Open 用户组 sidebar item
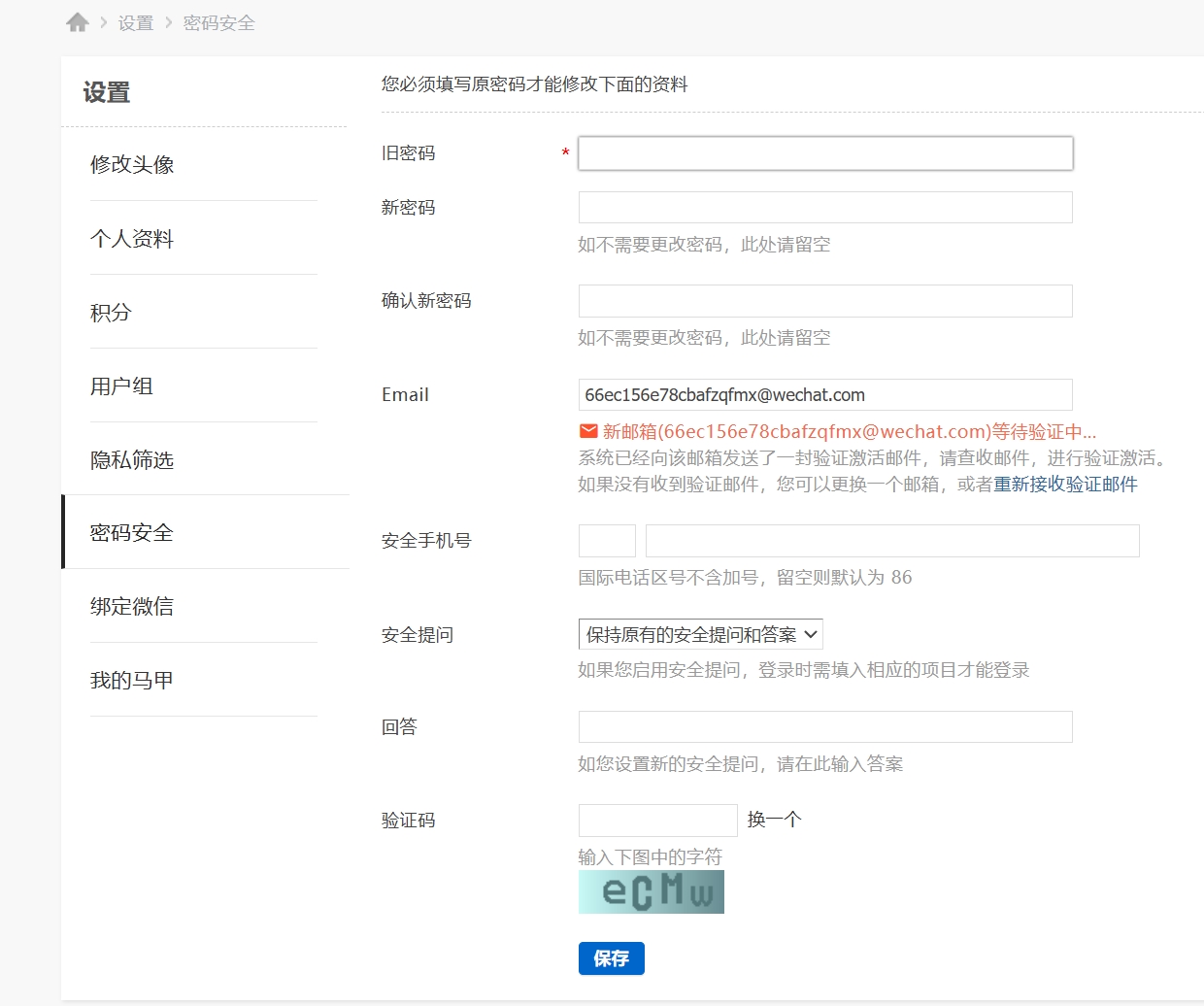Screen dimensions: 1204x1006 [121, 386]
